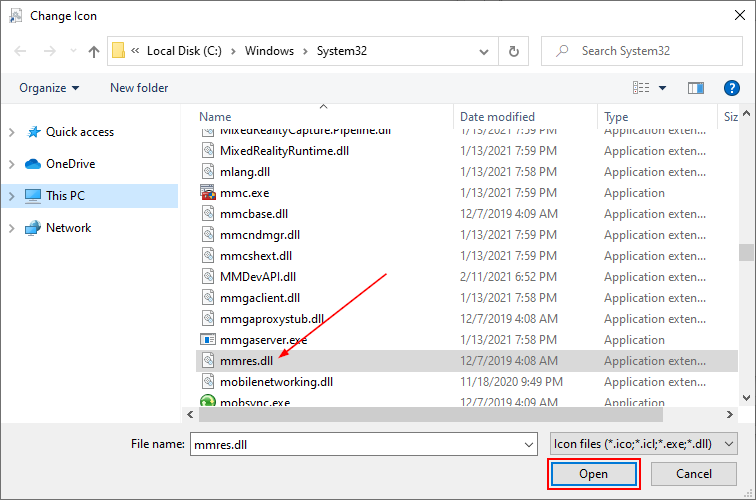Screen dimensions: 756x500
Task: Open the Organize menu
Action: click(49, 88)
